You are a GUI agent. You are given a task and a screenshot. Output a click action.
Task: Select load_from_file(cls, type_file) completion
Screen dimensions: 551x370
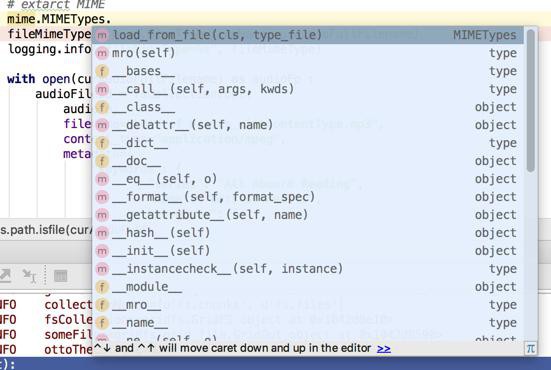coord(307,35)
